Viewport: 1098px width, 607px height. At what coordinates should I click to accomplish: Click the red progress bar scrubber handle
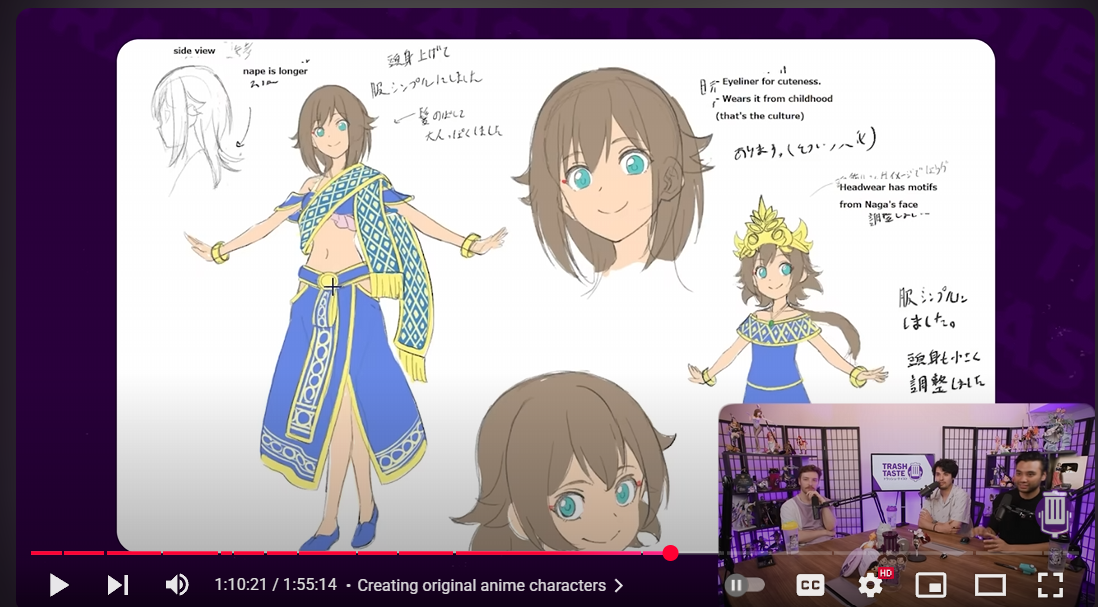[670, 553]
